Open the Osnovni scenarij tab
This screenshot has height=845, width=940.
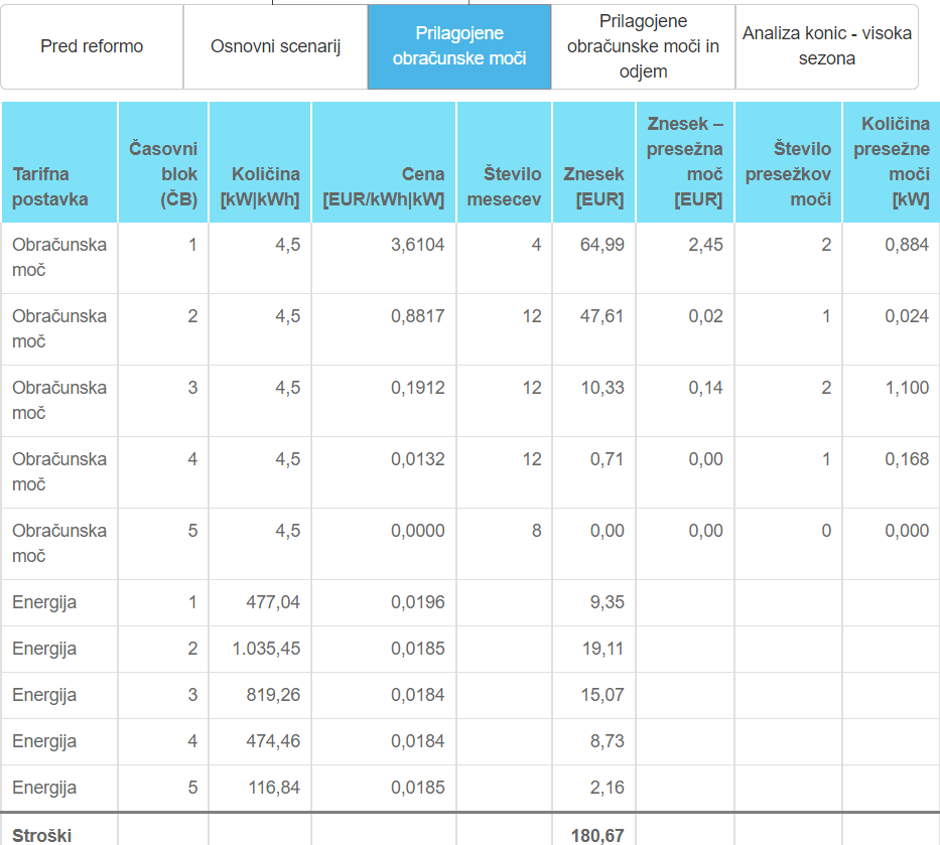pos(275,47)
